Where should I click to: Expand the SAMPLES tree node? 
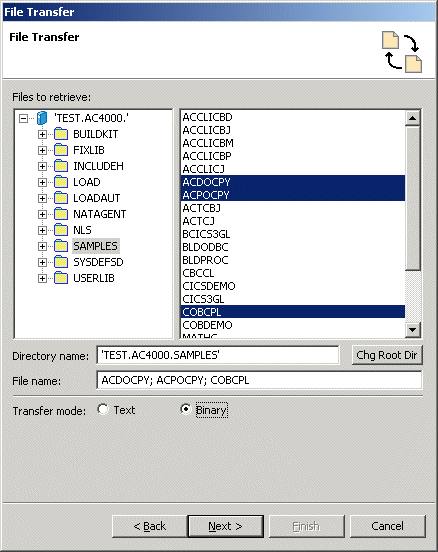(42, 246)
